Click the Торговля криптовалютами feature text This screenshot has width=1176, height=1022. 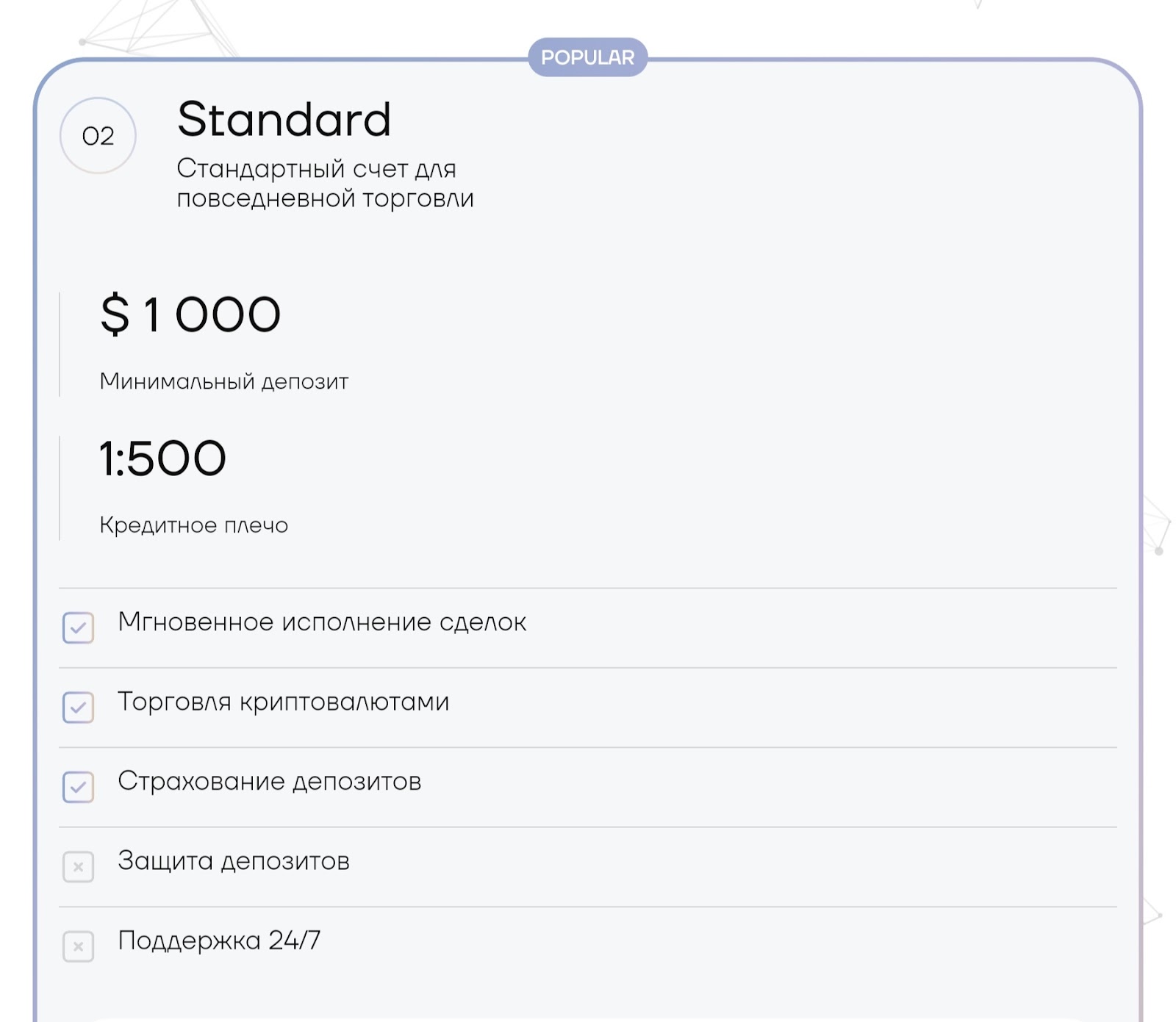(x=283, y=702)
